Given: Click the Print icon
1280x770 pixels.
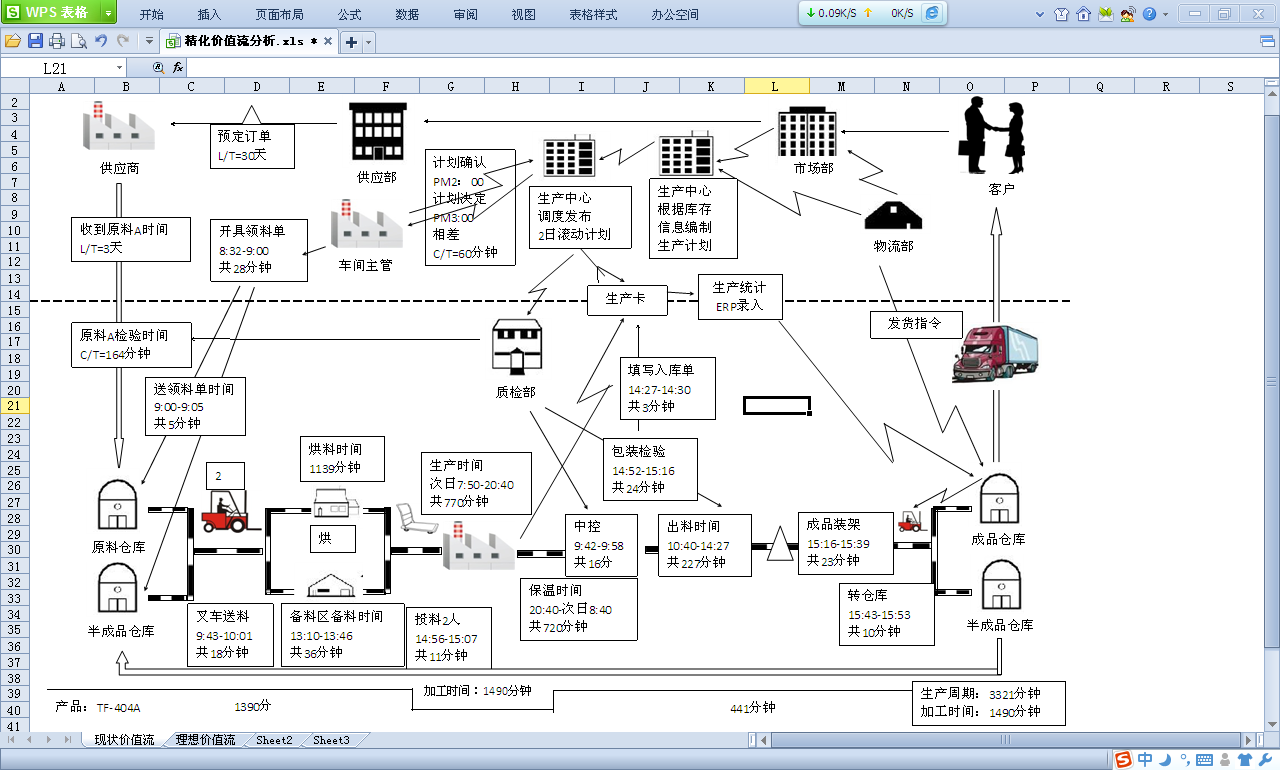Looking at the screenshot, I should (57, 41).
